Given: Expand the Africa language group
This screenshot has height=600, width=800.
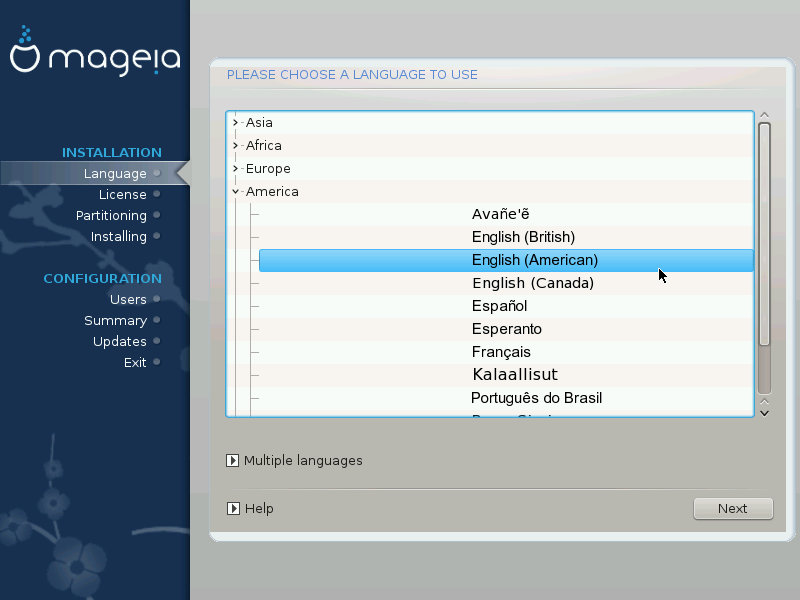Looking at the screenshot, I should pyautogui.click(x=235, y=145).
